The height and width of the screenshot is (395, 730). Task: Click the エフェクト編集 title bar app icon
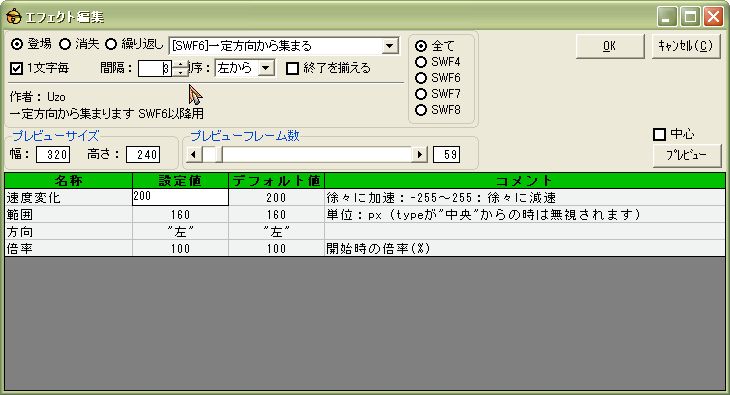click(14, 17)
